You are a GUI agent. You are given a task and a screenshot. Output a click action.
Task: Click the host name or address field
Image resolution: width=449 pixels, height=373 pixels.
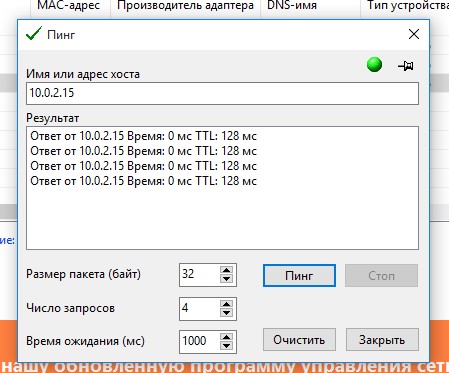(x=222, y=93)
